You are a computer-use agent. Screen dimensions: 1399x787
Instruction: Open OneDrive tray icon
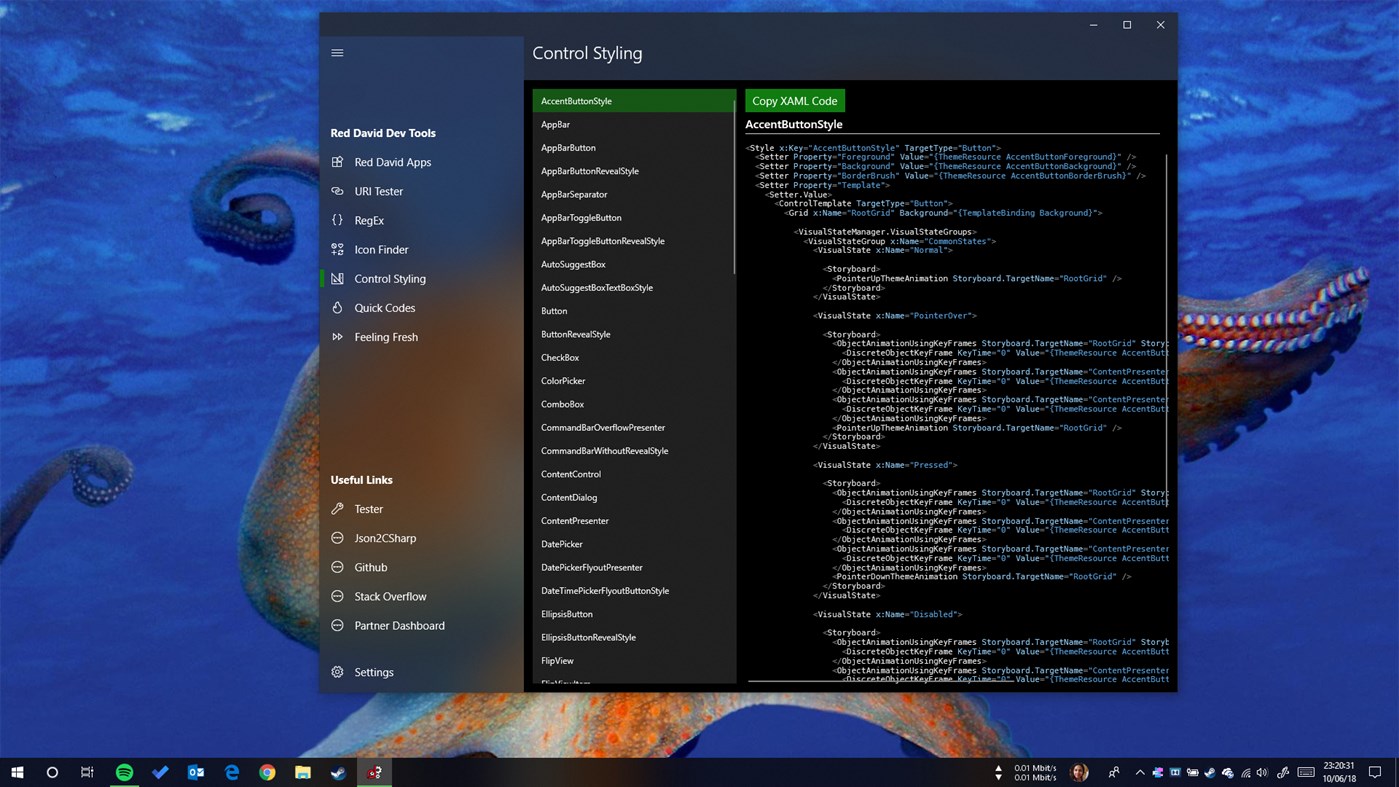(1228, 772)
